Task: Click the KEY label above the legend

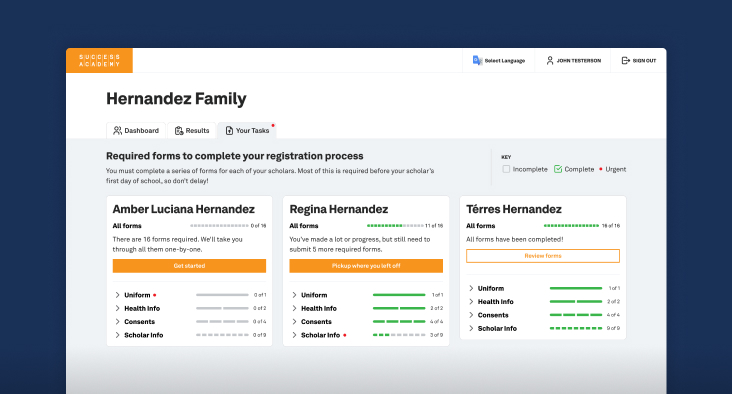Action: pos(506,157)
